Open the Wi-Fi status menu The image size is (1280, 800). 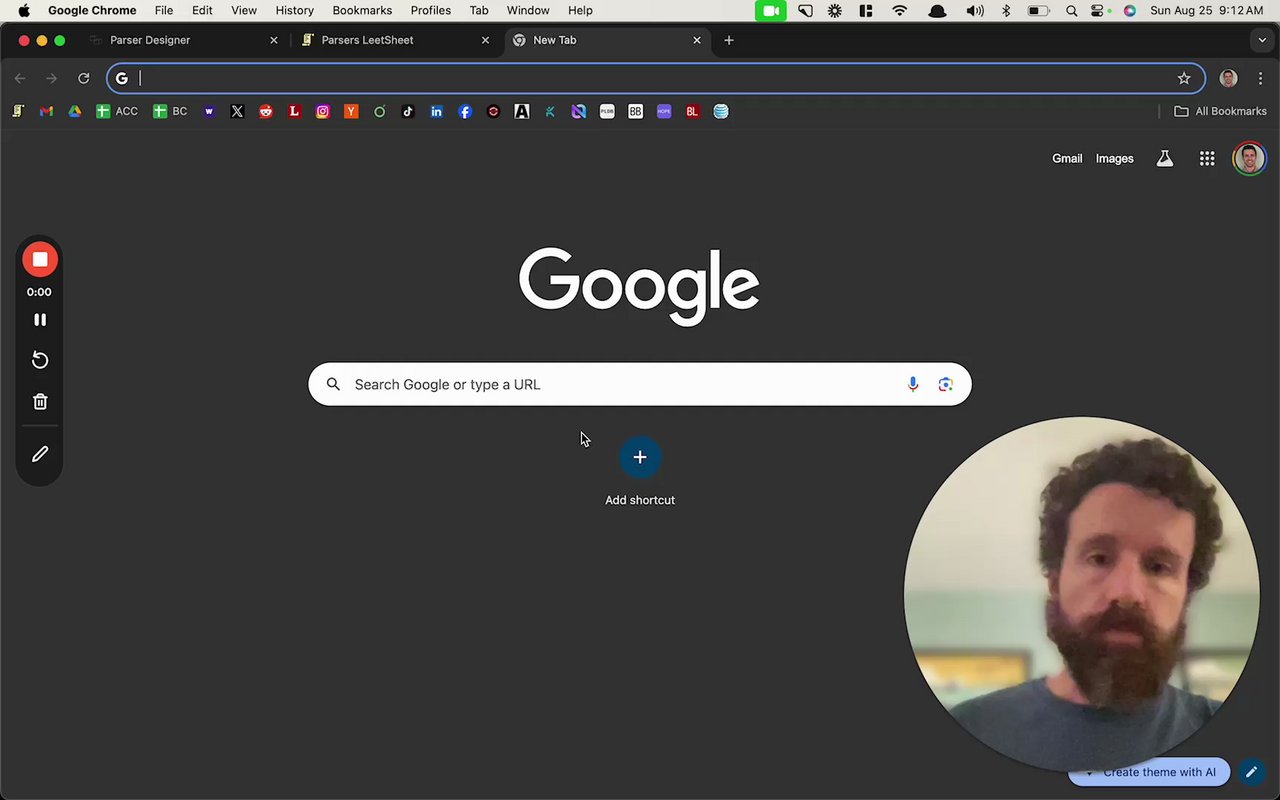pos(900,10)
